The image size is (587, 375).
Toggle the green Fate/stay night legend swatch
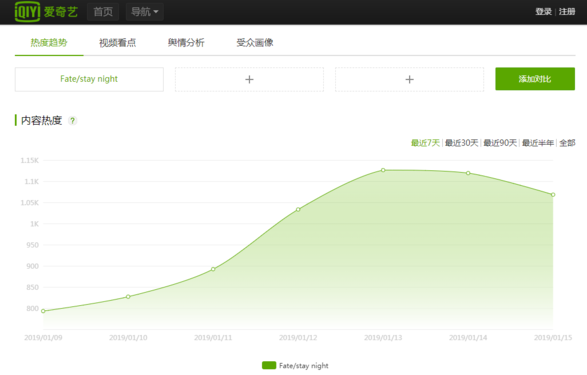pyautogui.click(x=269, y=365)
